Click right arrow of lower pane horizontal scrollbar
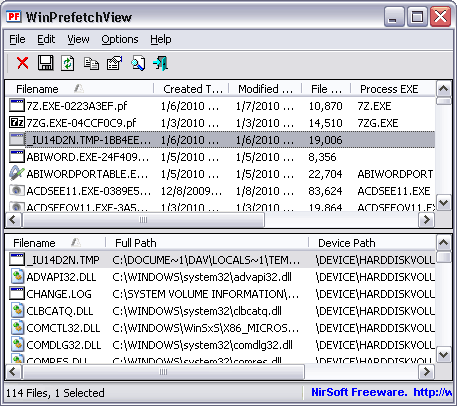This screenshot has width=457, height=406. [427, 372]
